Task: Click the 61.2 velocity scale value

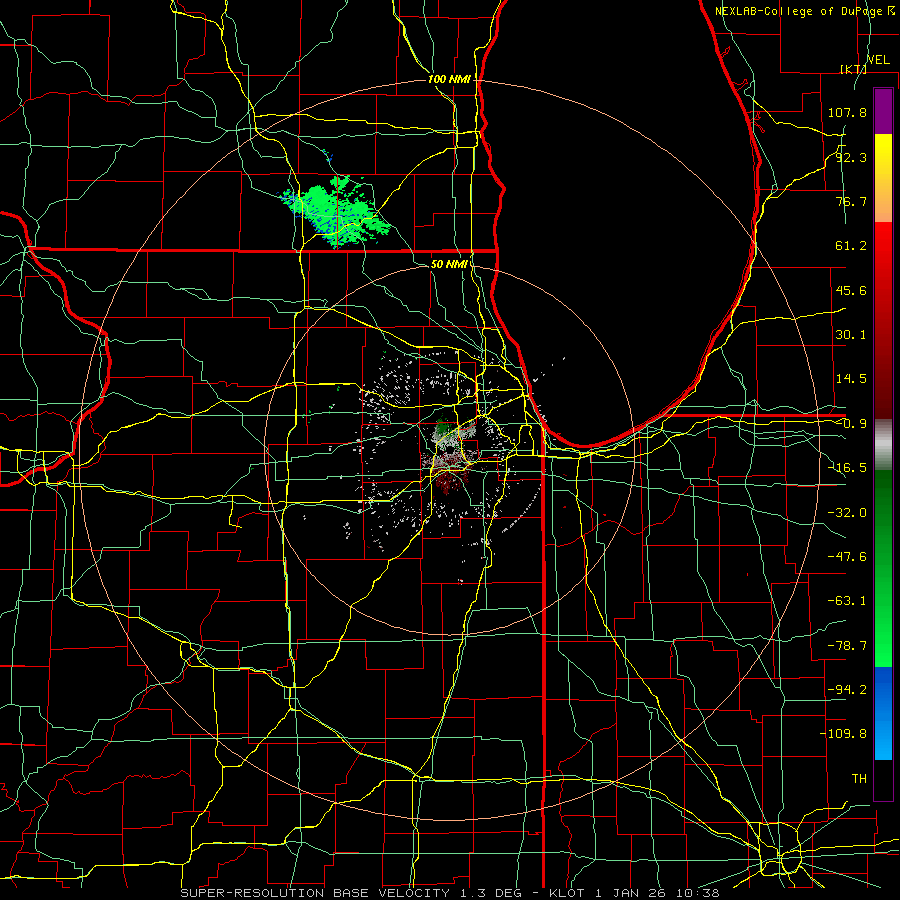Action: (x=851, y=246)
